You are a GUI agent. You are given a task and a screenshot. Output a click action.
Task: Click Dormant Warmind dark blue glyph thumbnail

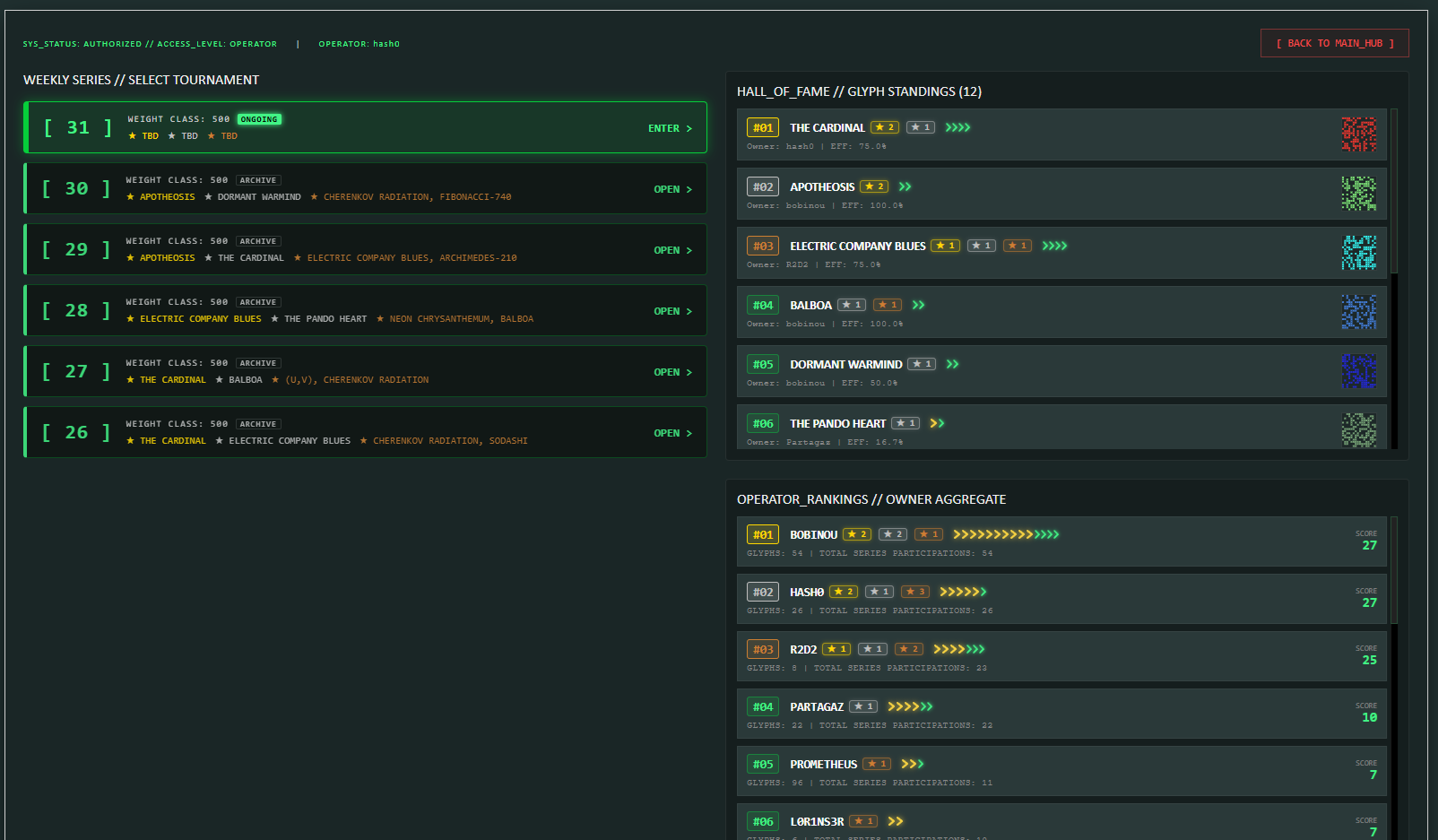click(x=1358, y=371)
